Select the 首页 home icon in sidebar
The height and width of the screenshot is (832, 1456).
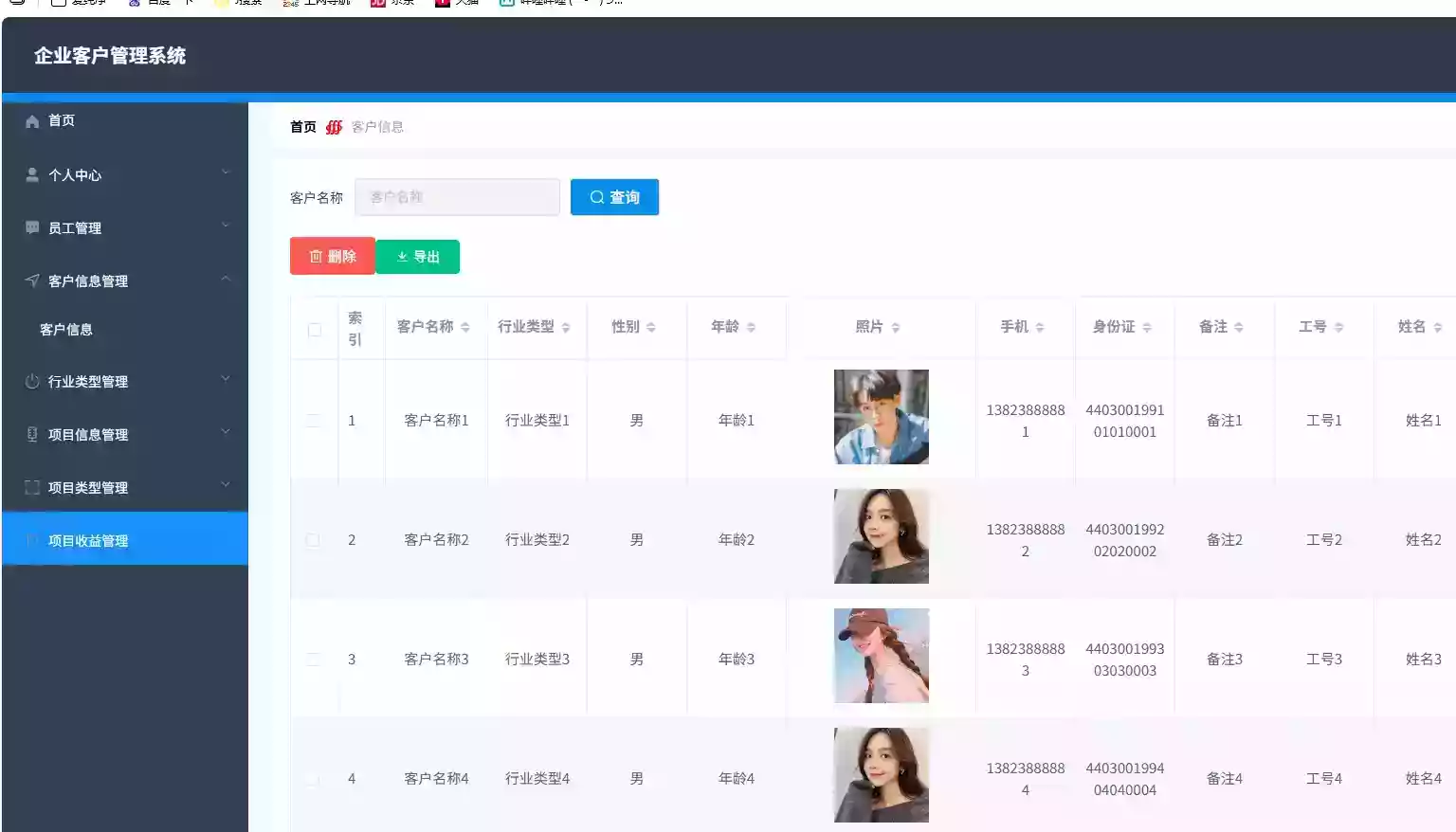[31, 120]
